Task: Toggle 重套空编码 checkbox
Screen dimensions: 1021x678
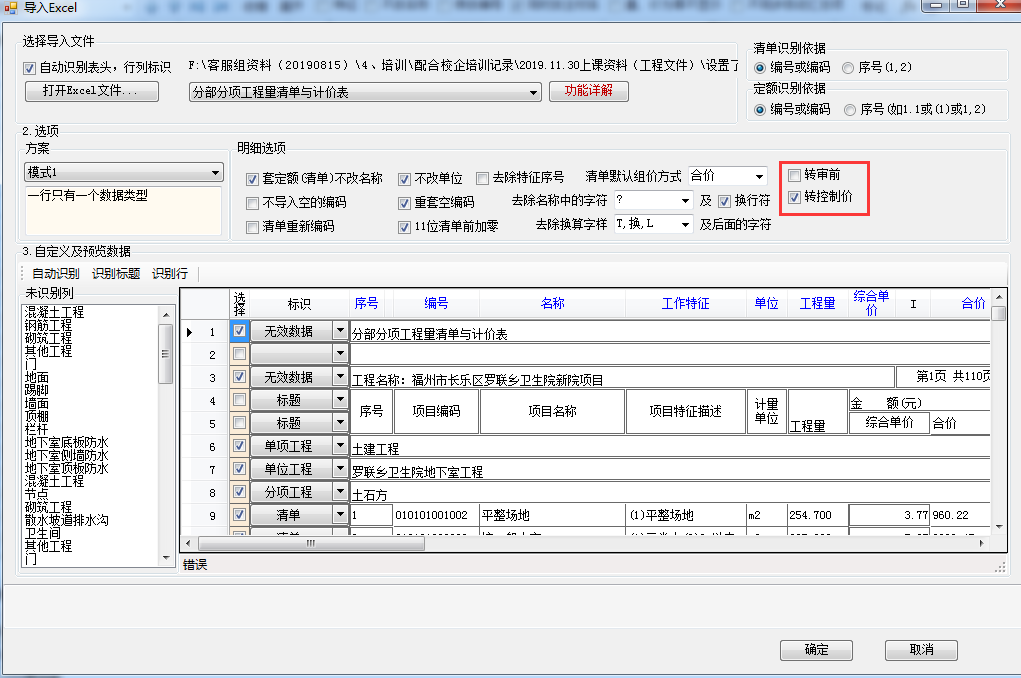Action: tap(404, 203)
